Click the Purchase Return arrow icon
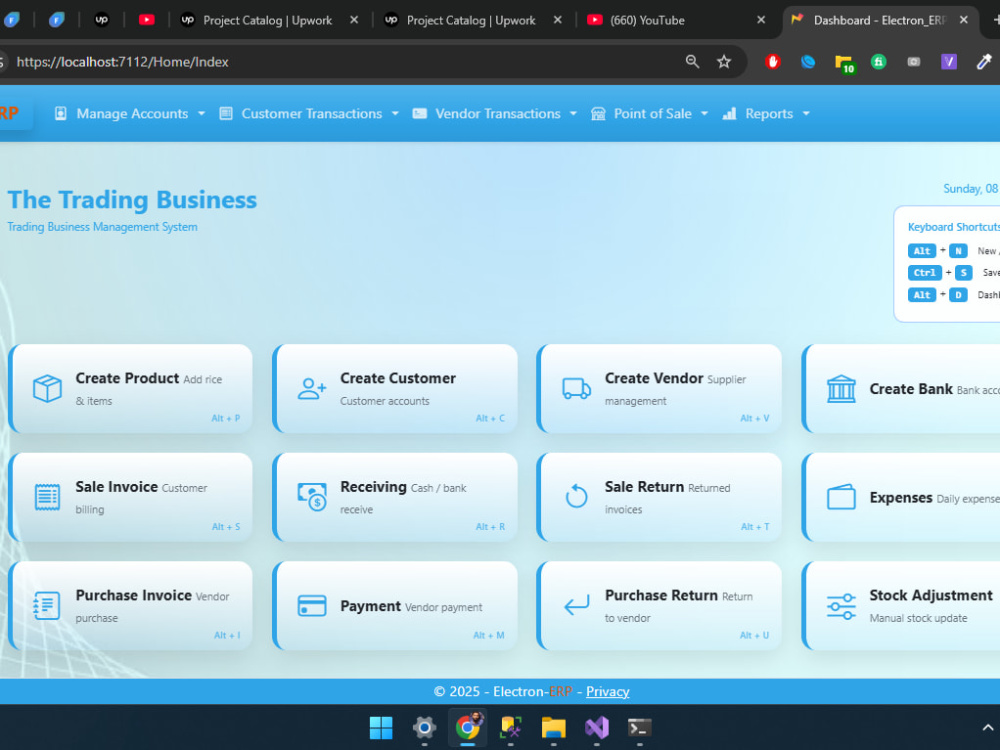Viewport: 1000px width, 750px height. [x=577, y=605]
